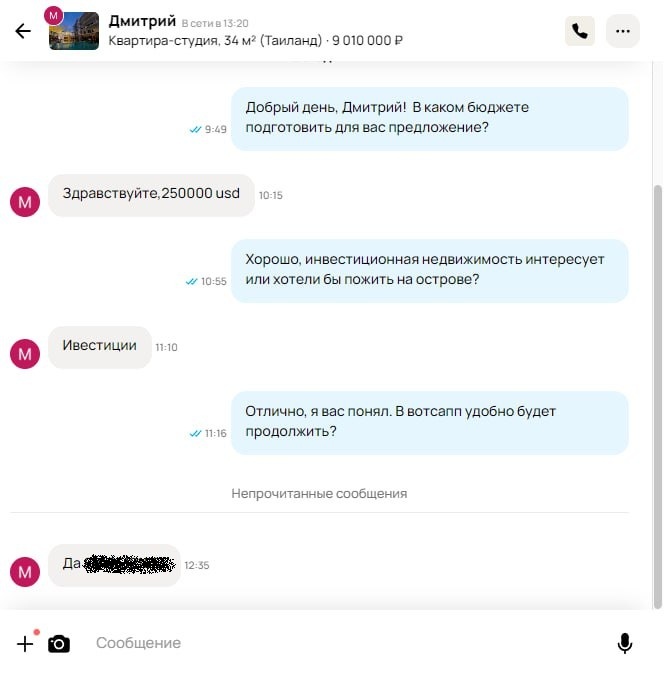This screenshot has height=676, width=669.
Task: Select the message about вотсапп
Action: pos(429,423)
